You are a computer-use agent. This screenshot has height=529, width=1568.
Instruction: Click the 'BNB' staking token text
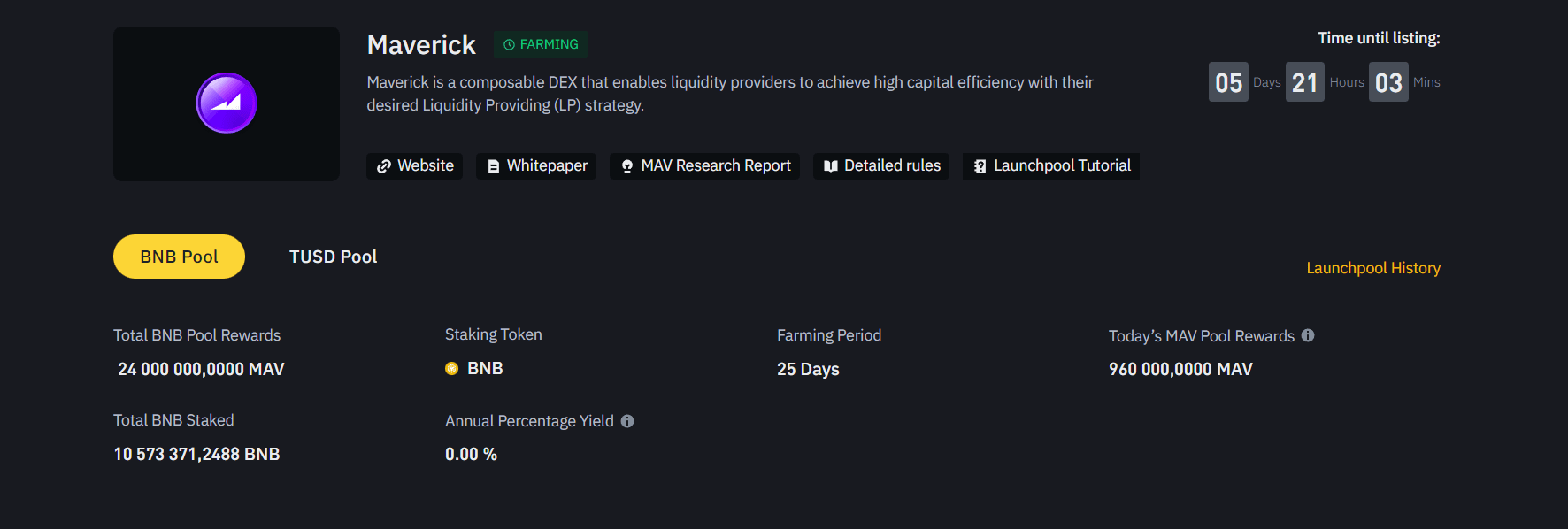(485, 369)
